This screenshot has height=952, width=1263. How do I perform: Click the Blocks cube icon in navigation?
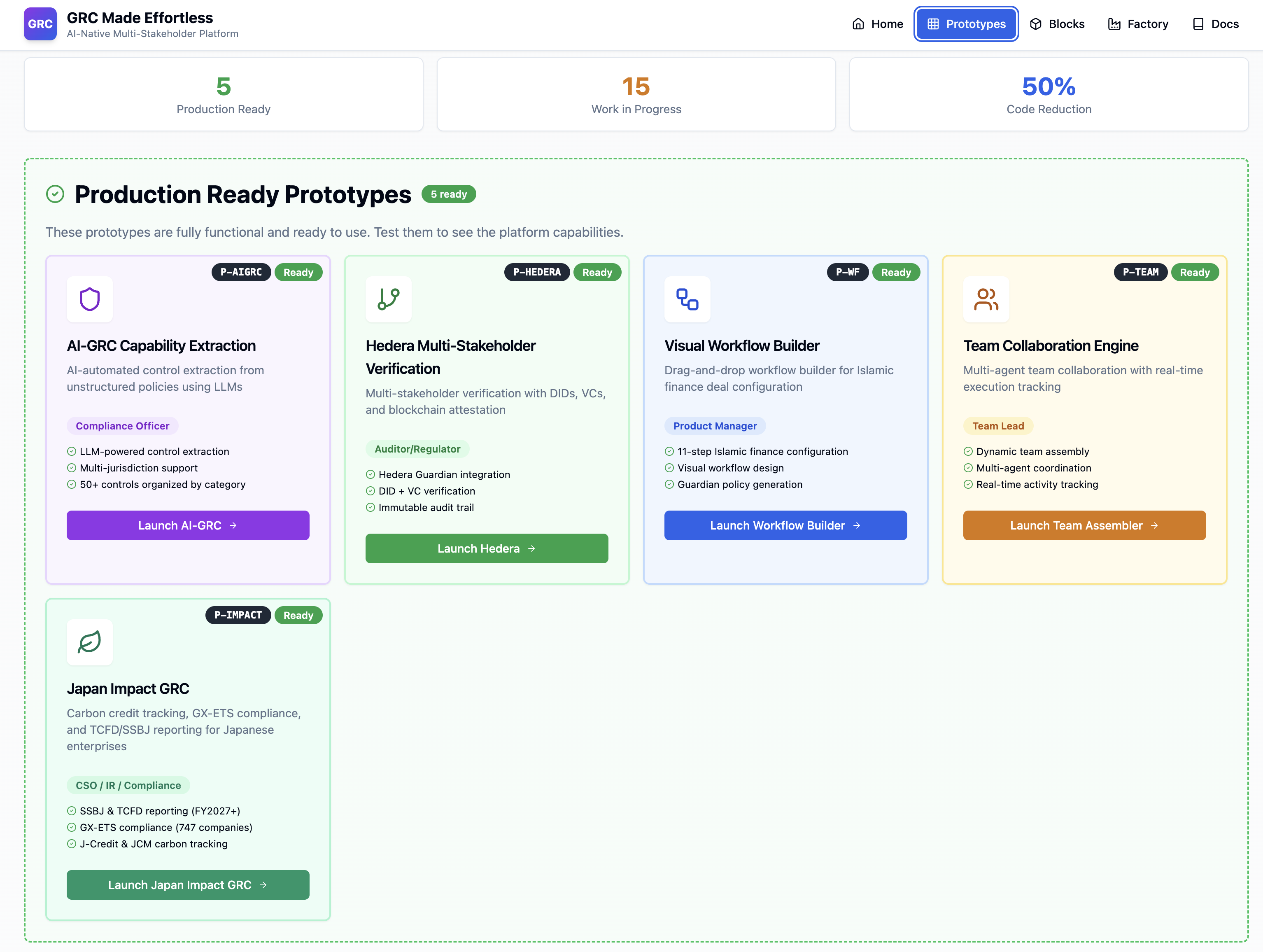pos(1036,24)
